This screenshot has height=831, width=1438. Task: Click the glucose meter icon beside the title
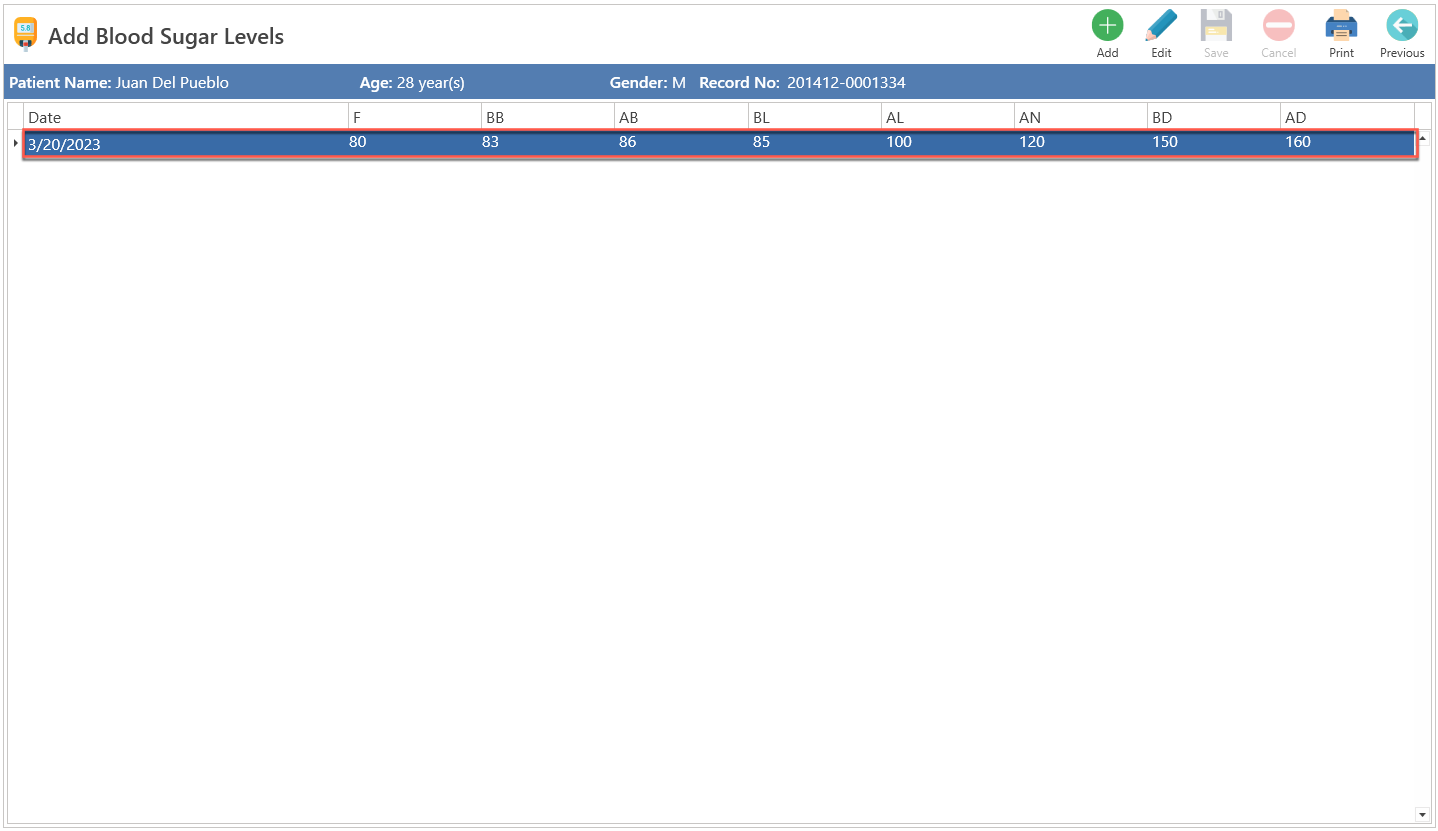(x=25, y=35)
